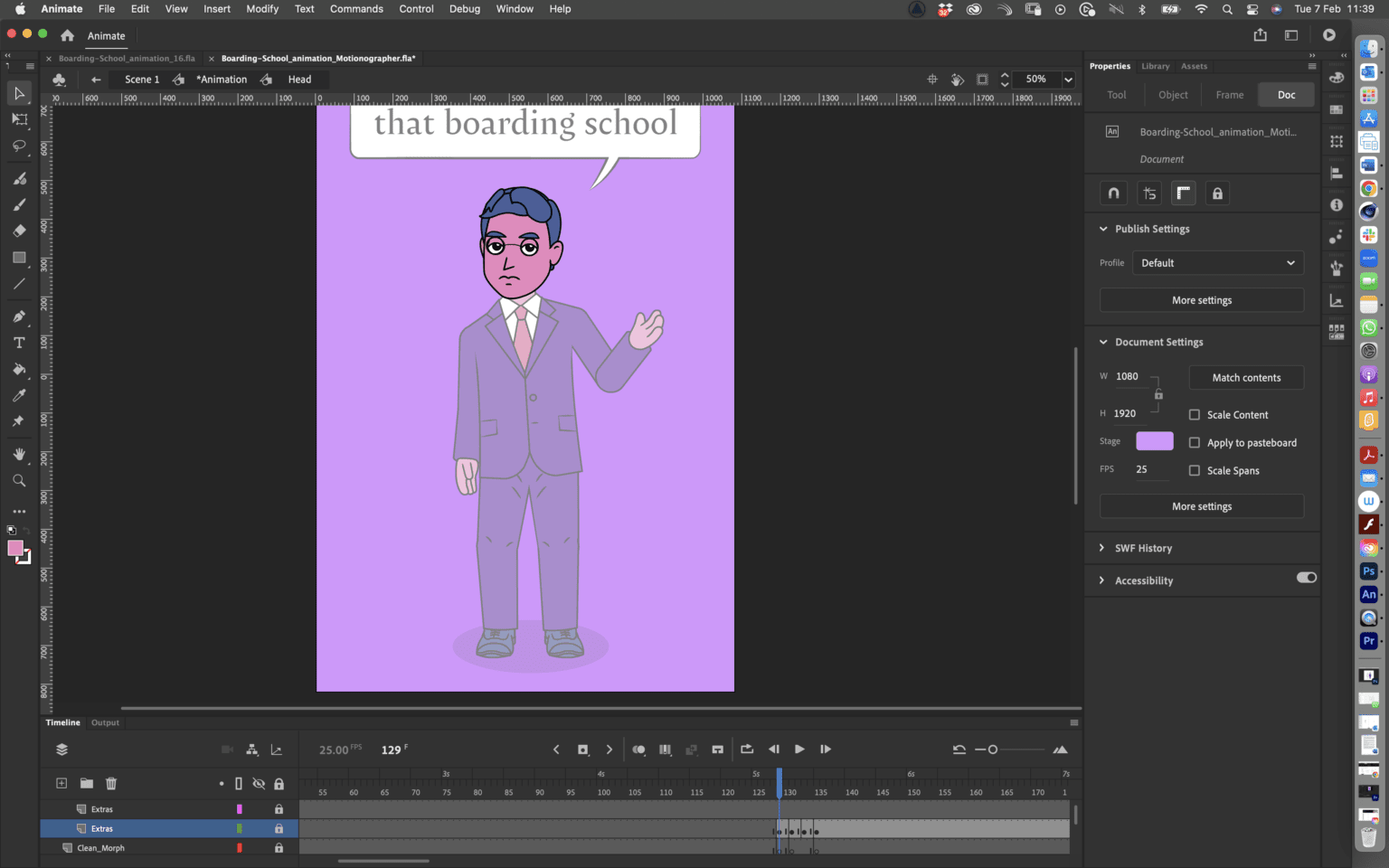The width and height of the screenshot is (1389, 868).
Task: Open the Profile dropdown showing Default
Action: (x=1218, y=262)
